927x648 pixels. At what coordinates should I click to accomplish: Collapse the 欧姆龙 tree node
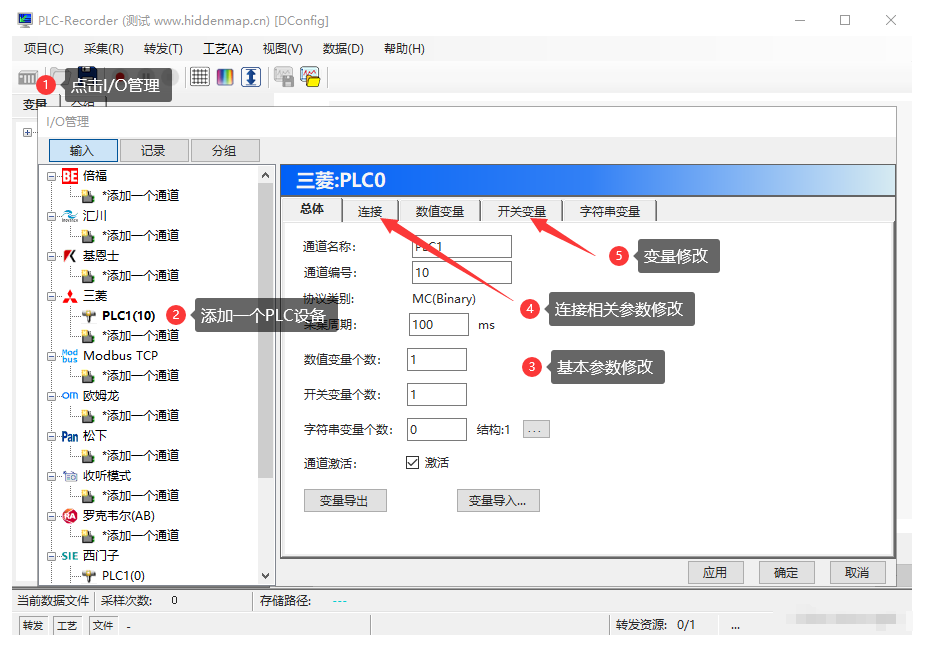coord(51,396)
